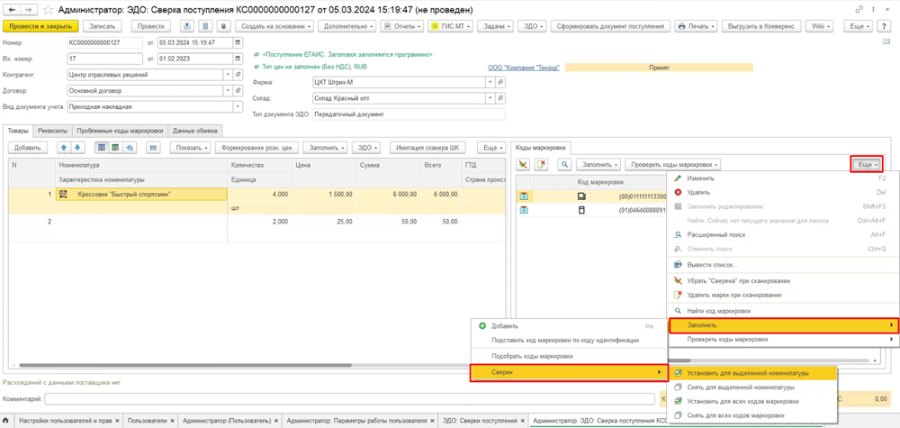The image size is (900, 428).
Task: Open calendar for document date 05.03.2024
Action: 237,43
